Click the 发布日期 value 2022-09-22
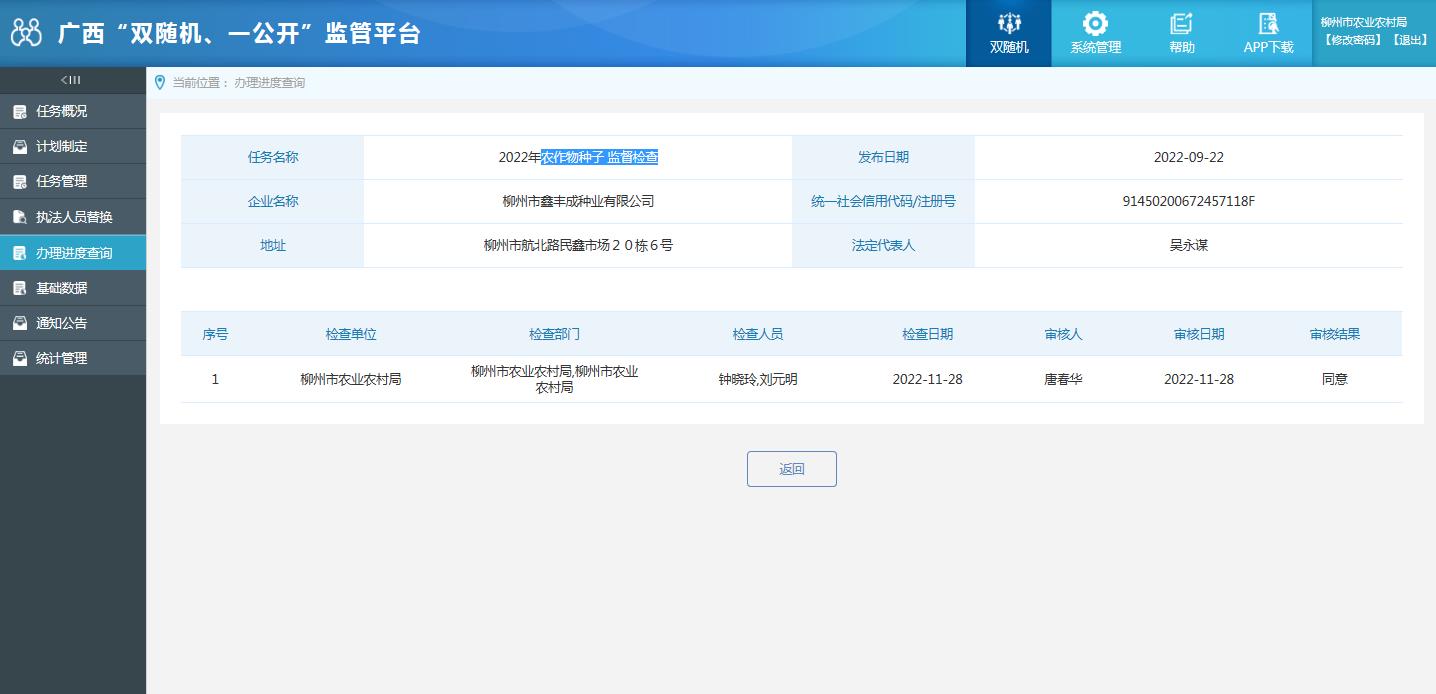The width and height of the screenshot is (1436, 694). (1188, 157)
